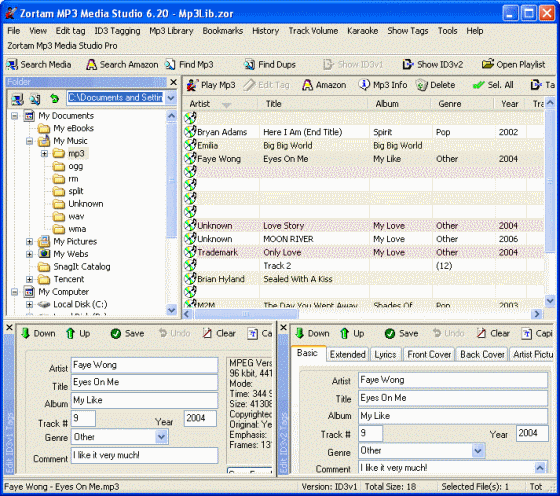Sort the list by Title column header
Screen dimensions: 560x496
point(313,104)
